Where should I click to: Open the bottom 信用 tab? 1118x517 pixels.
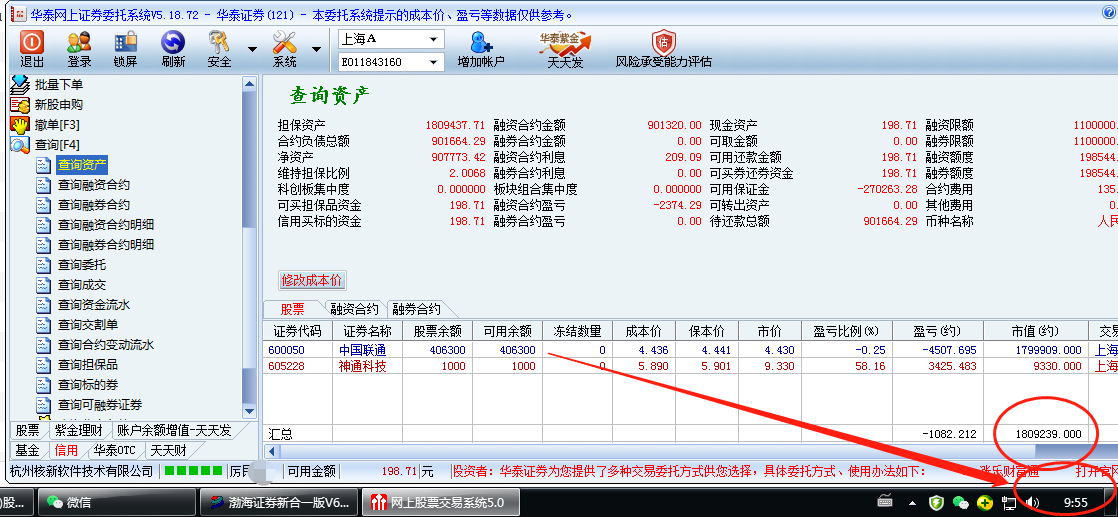[66, 451]
